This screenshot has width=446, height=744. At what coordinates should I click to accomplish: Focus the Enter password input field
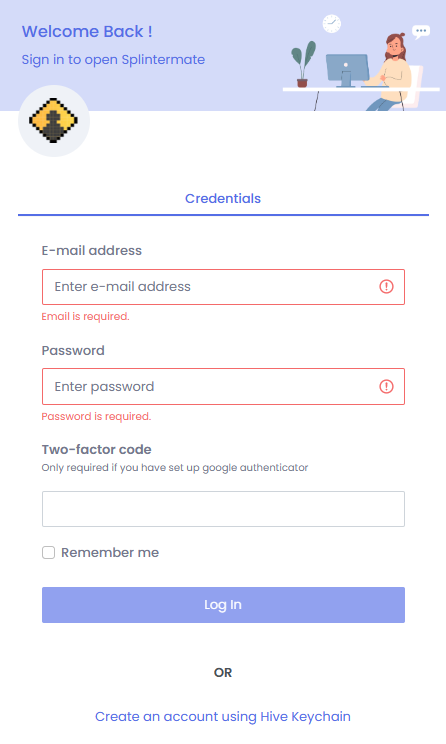coord(223,387)
